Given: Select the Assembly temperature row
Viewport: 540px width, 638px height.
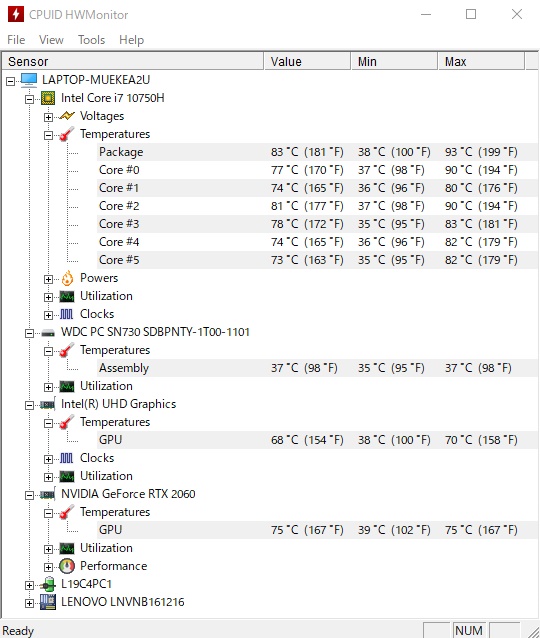Looking at the screenshot, I should [317, 368].
